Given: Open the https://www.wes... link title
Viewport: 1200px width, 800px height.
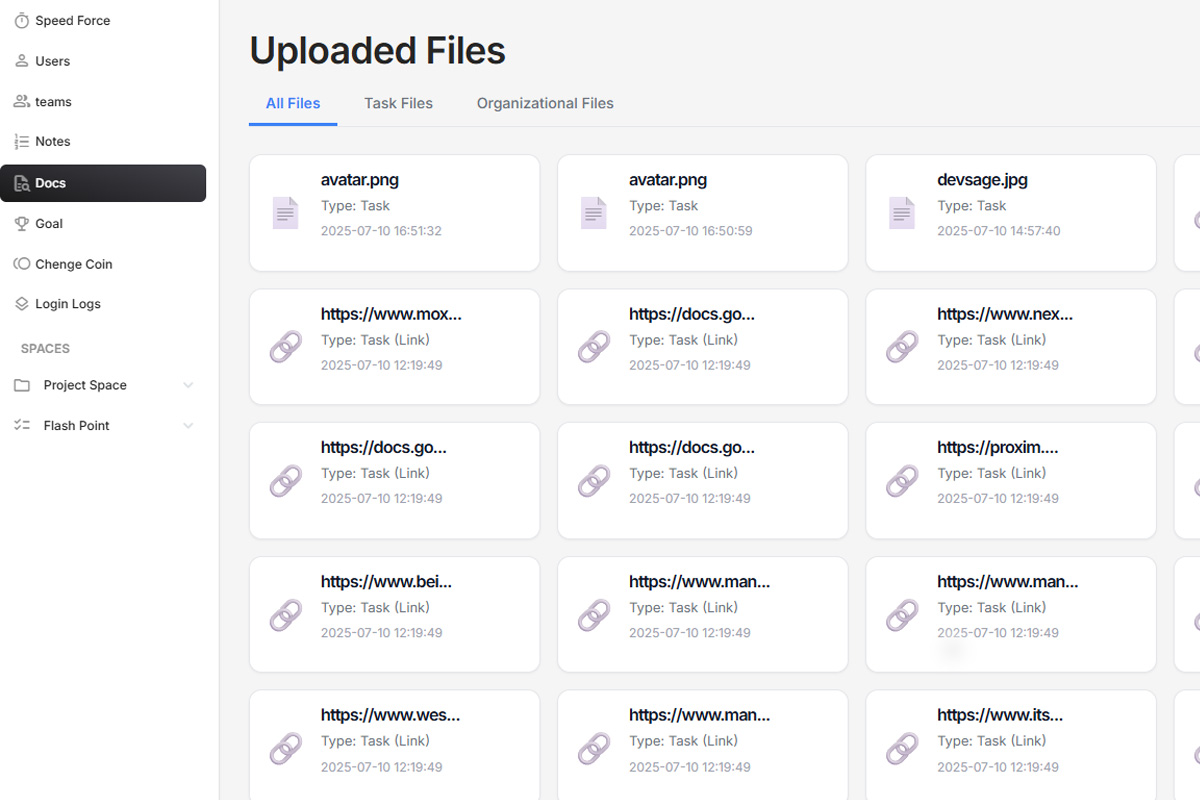Looking at the screenshot, I should 391,715.
